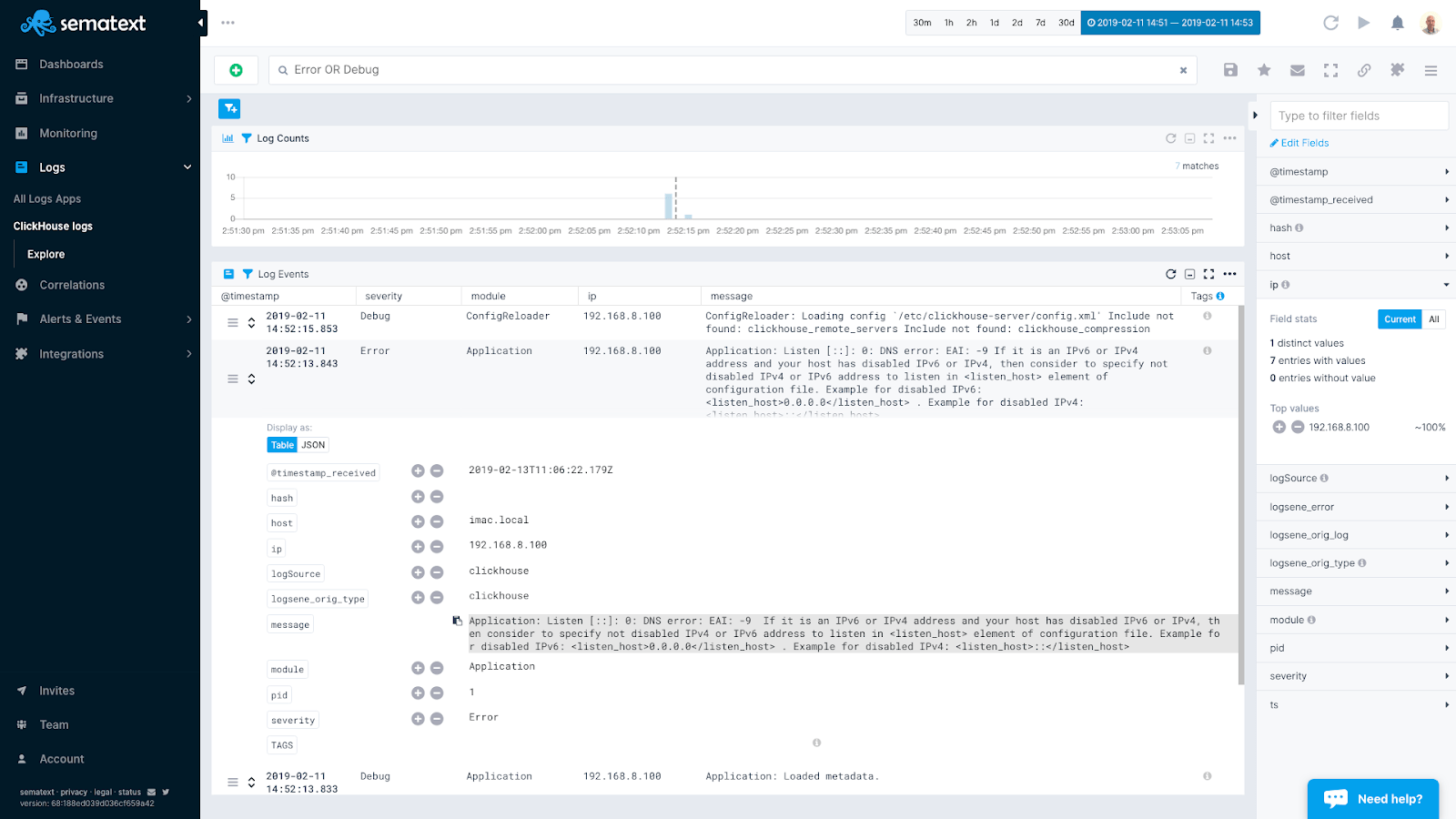
Task: Click the blue add filter funnel button
Action: pyautogui.click(x=229, y=108)
